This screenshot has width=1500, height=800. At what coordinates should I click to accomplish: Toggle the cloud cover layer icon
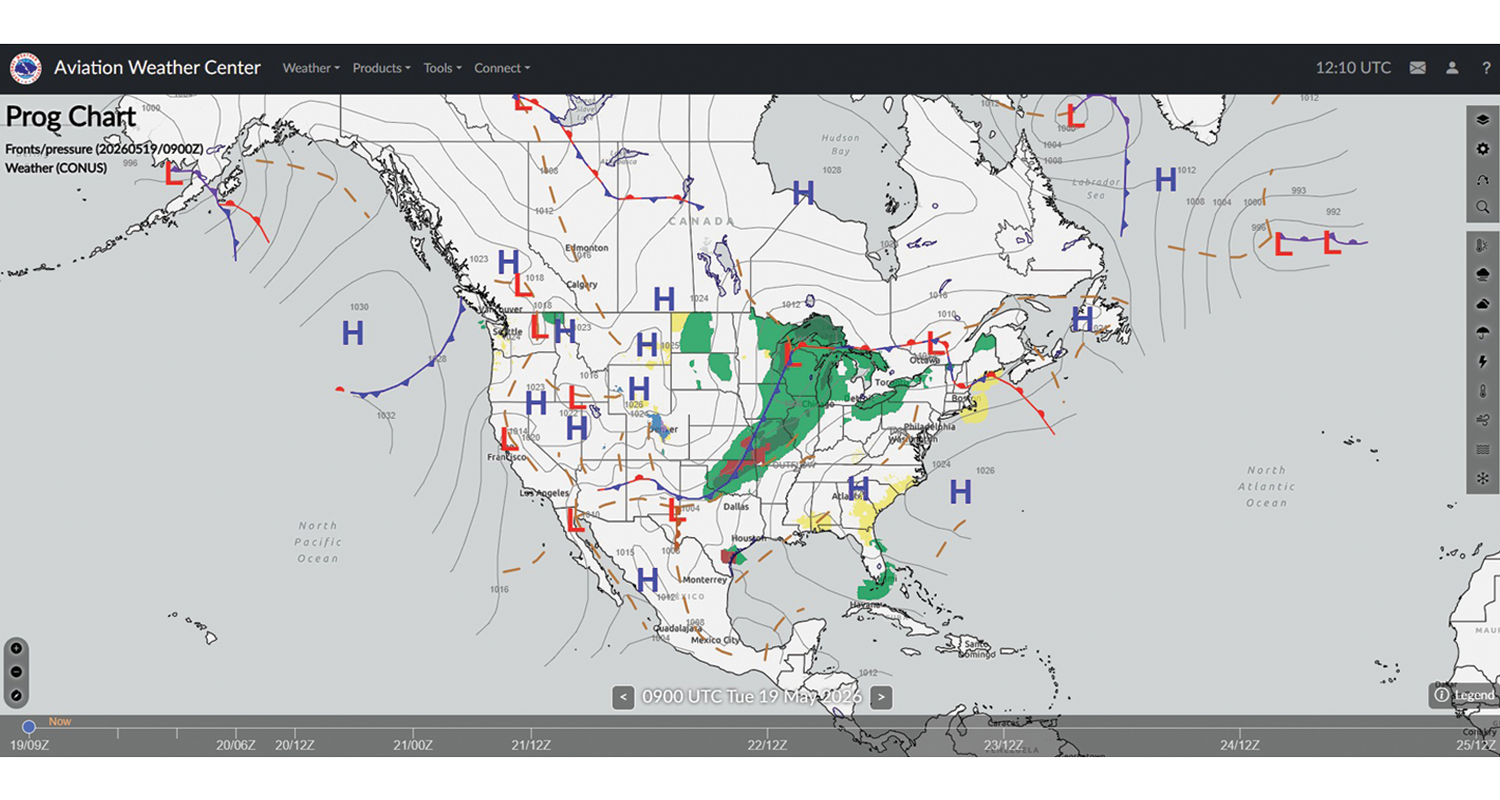(x=1483, y=303)
